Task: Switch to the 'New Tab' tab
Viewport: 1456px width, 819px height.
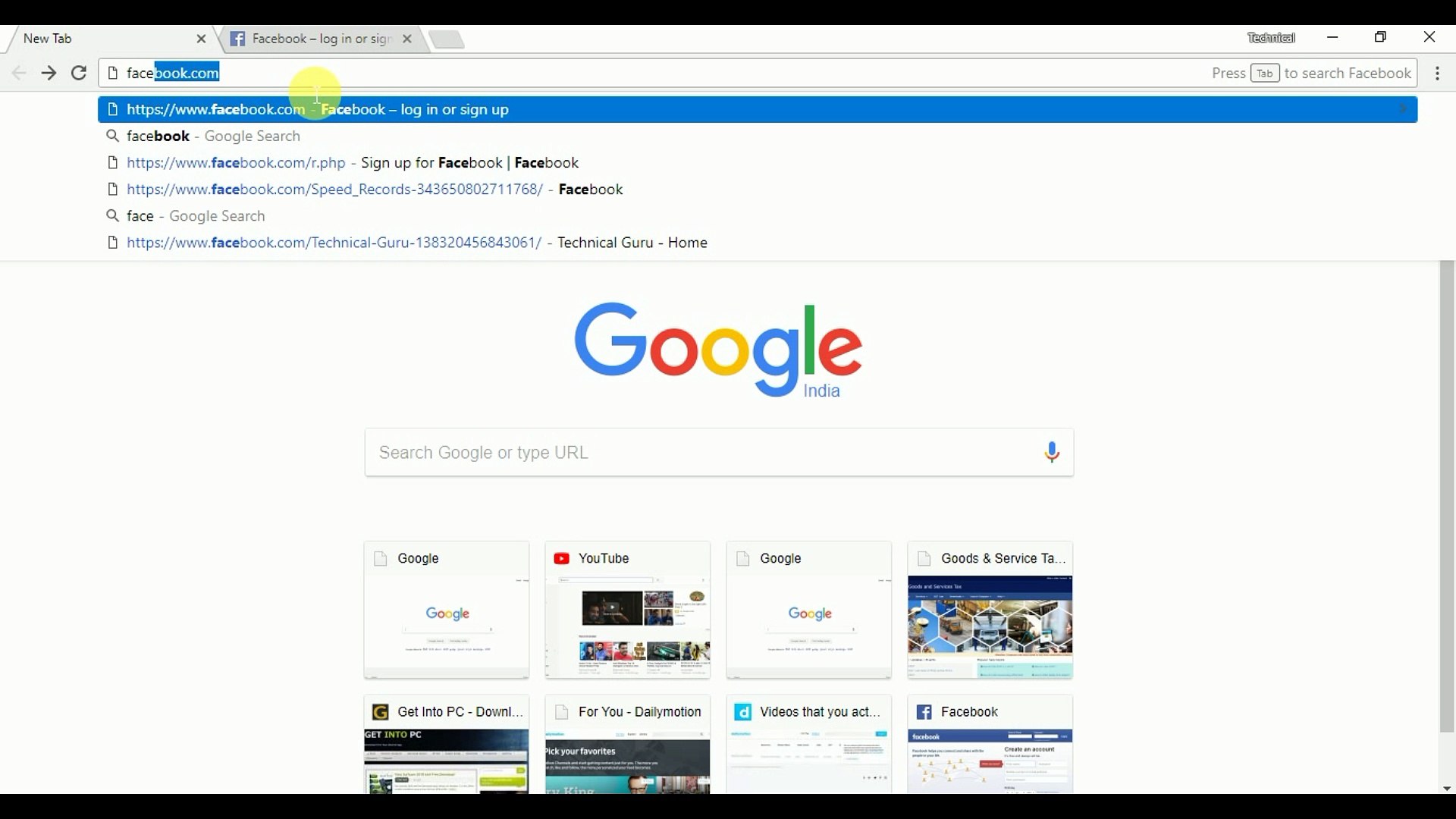Action: [x=91, y=39]
